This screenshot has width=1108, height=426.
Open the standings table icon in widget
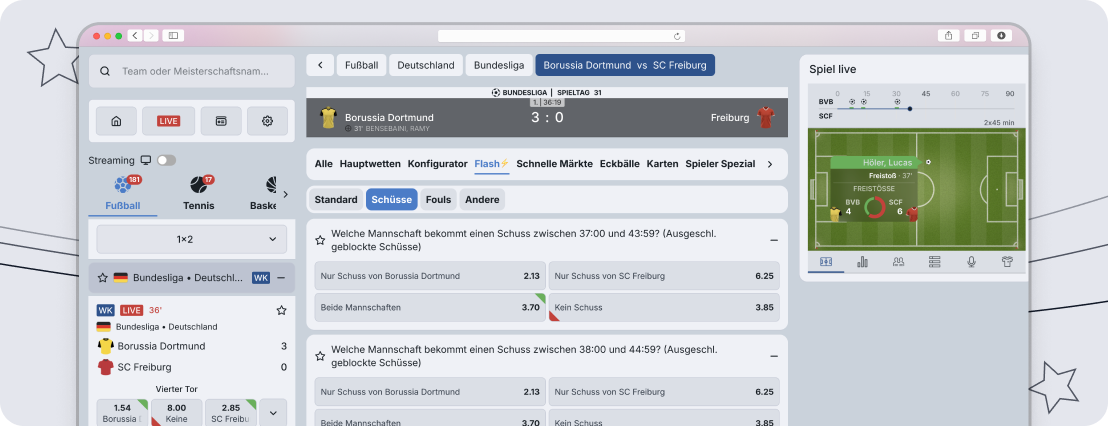(x=935, y=261)
